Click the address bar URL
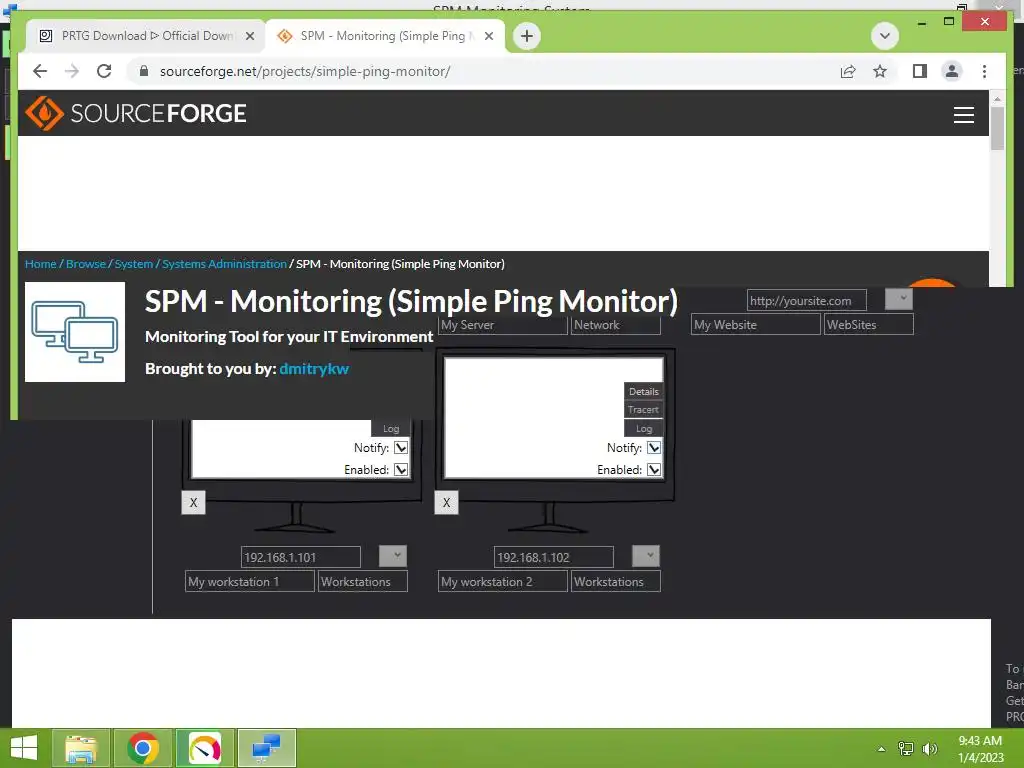 point(305,71)
